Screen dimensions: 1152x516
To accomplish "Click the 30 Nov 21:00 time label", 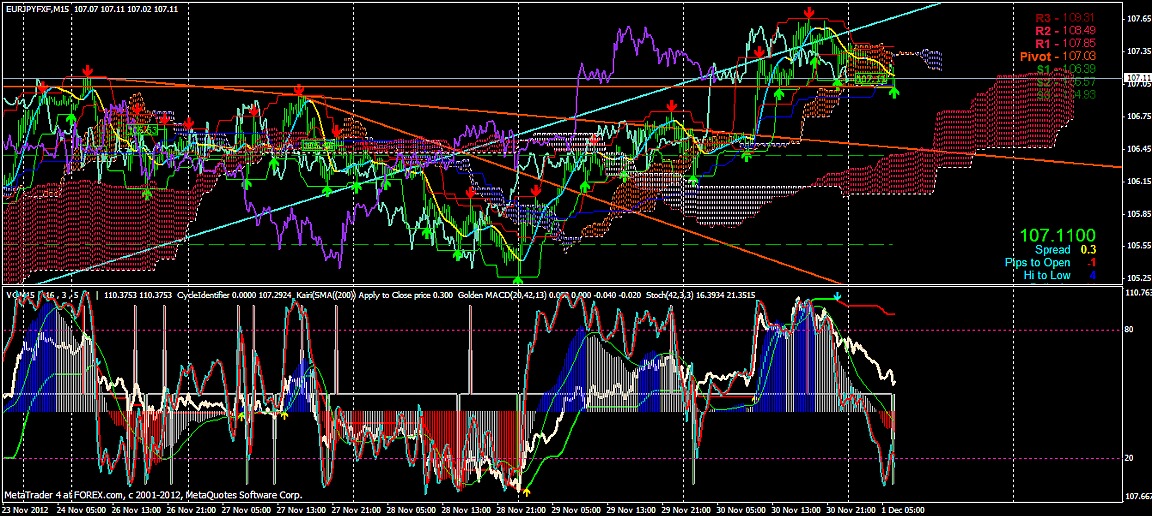I will click(x=851, y=509).
